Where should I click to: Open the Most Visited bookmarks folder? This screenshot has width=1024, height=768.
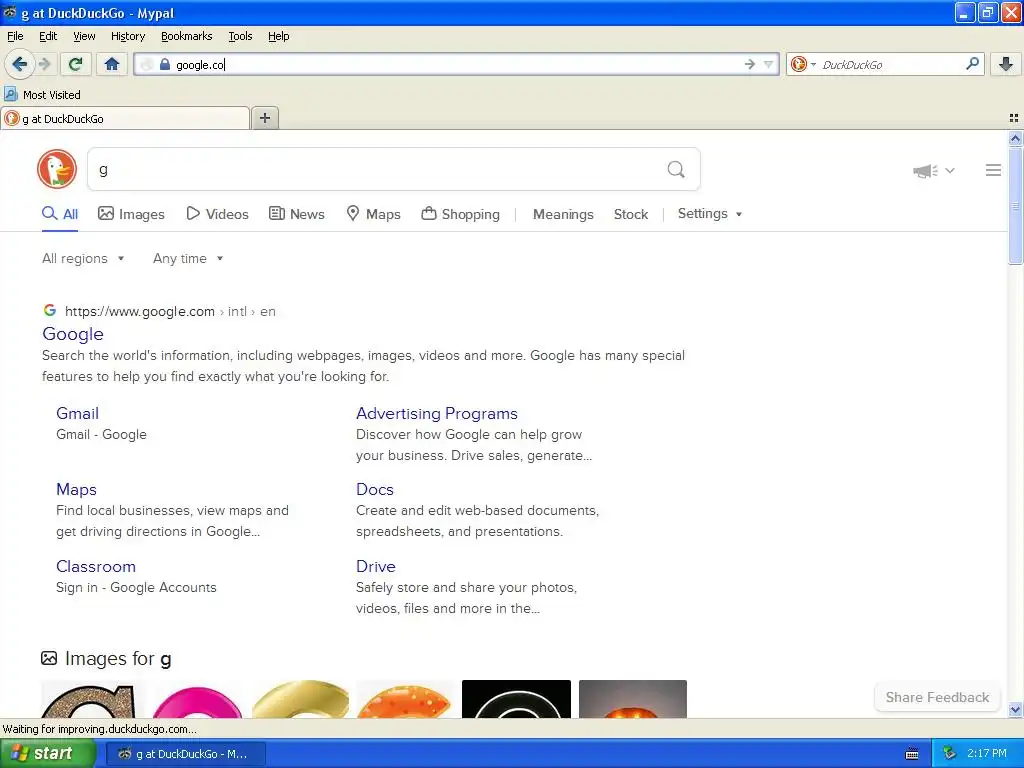click(43, 95)
